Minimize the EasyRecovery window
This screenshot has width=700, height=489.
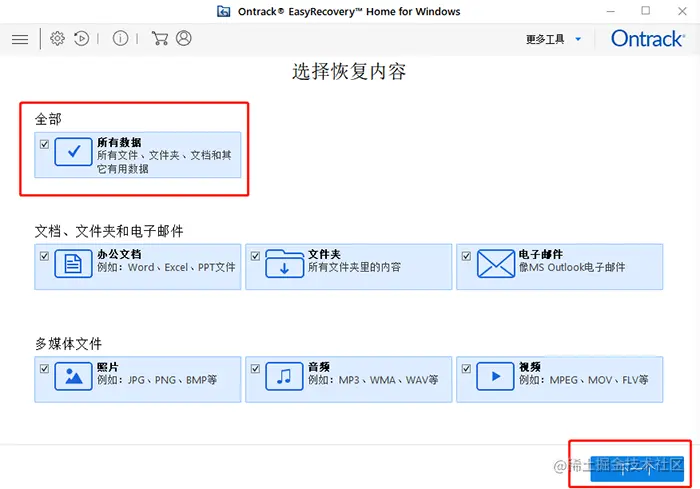click(611, 11)
